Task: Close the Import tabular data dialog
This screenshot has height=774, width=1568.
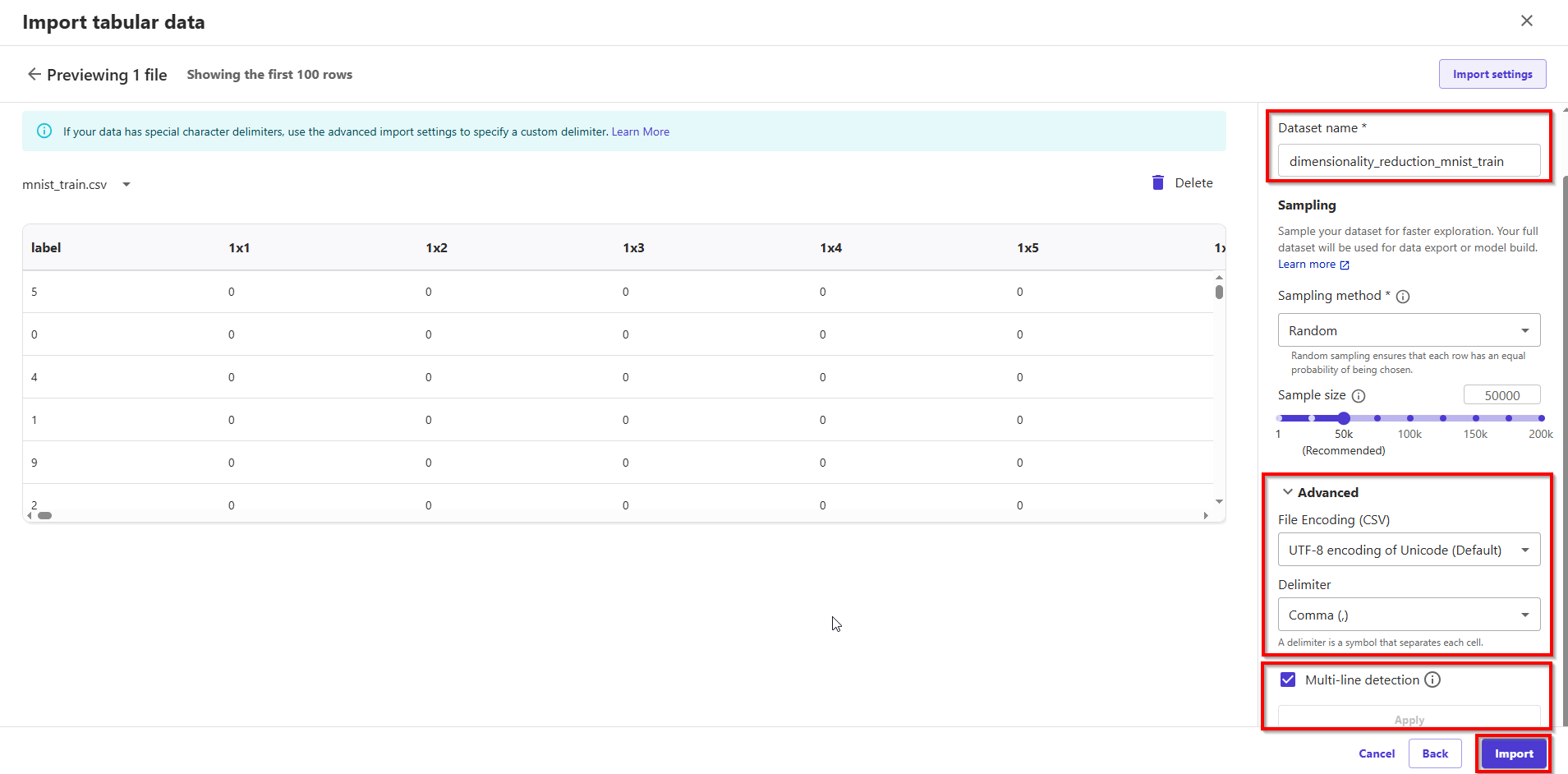Action: tap(1526, 21)
